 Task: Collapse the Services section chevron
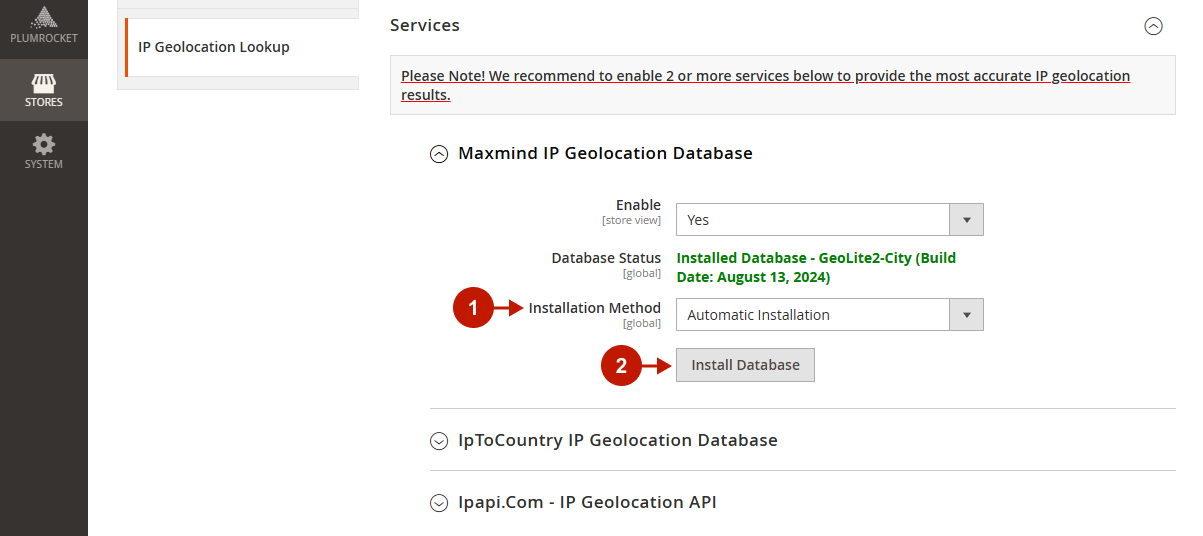pyautogui.click(x=1153, y=26)
